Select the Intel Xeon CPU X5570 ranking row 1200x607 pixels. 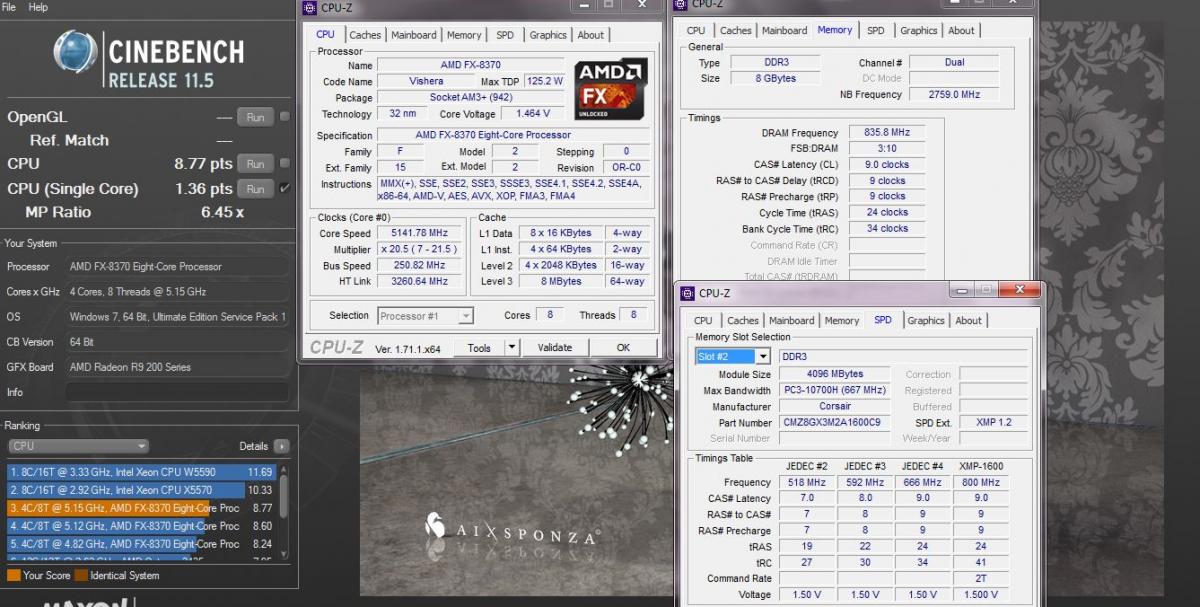[142, 490]
